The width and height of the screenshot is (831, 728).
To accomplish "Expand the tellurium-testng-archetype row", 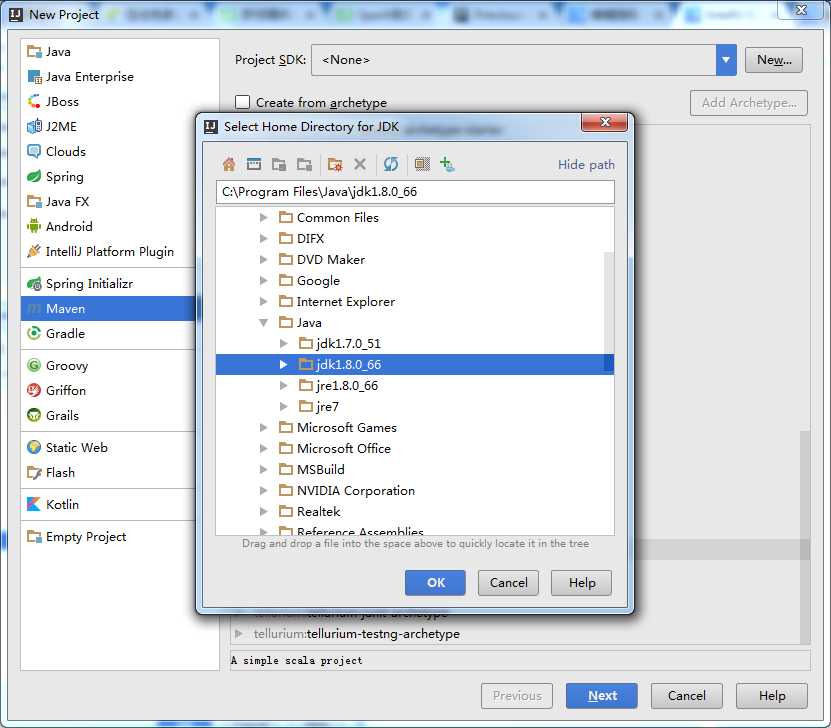I will (238, 634).
